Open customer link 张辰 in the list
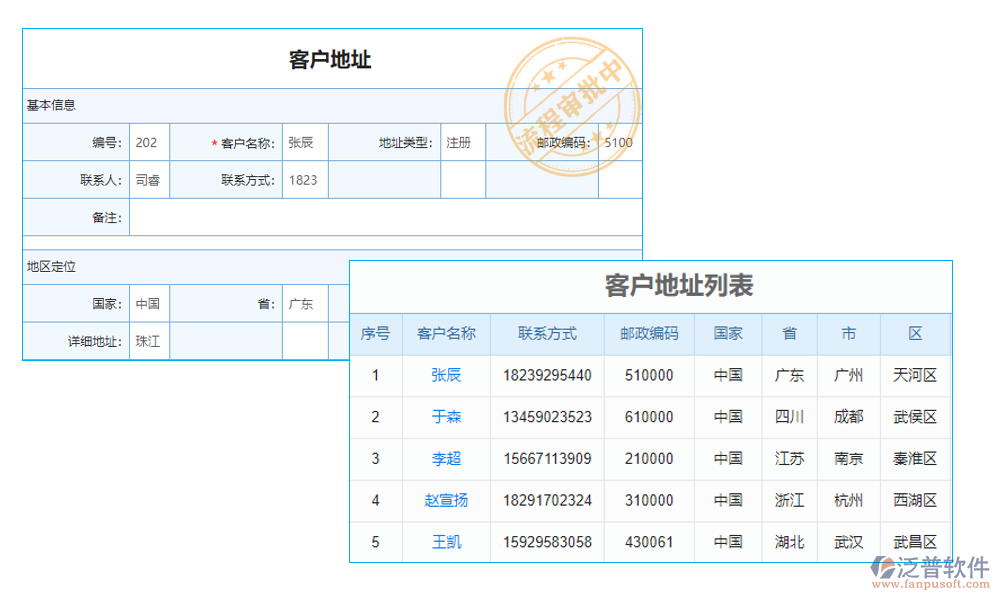 coord(446,375)
